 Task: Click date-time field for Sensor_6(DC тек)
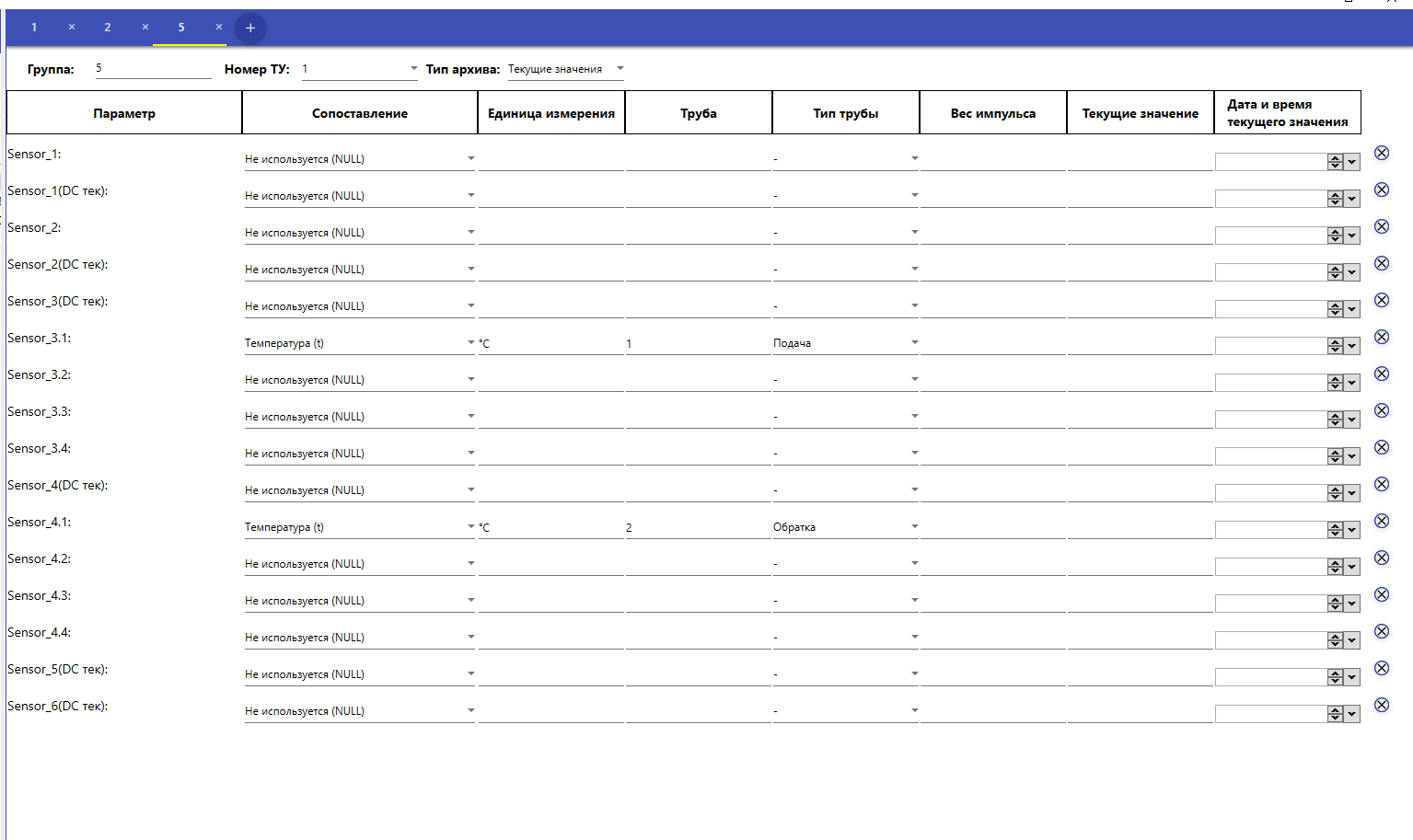(x=1271, y=714)
